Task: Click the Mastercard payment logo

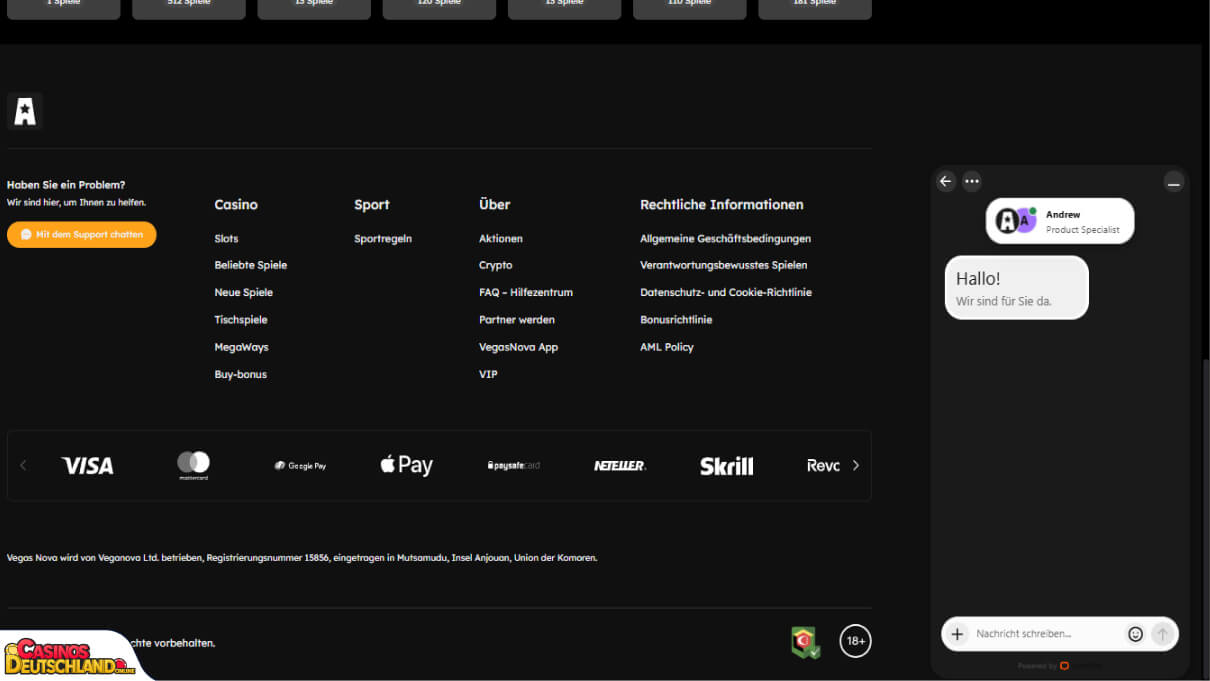Action: click(194, 465)
